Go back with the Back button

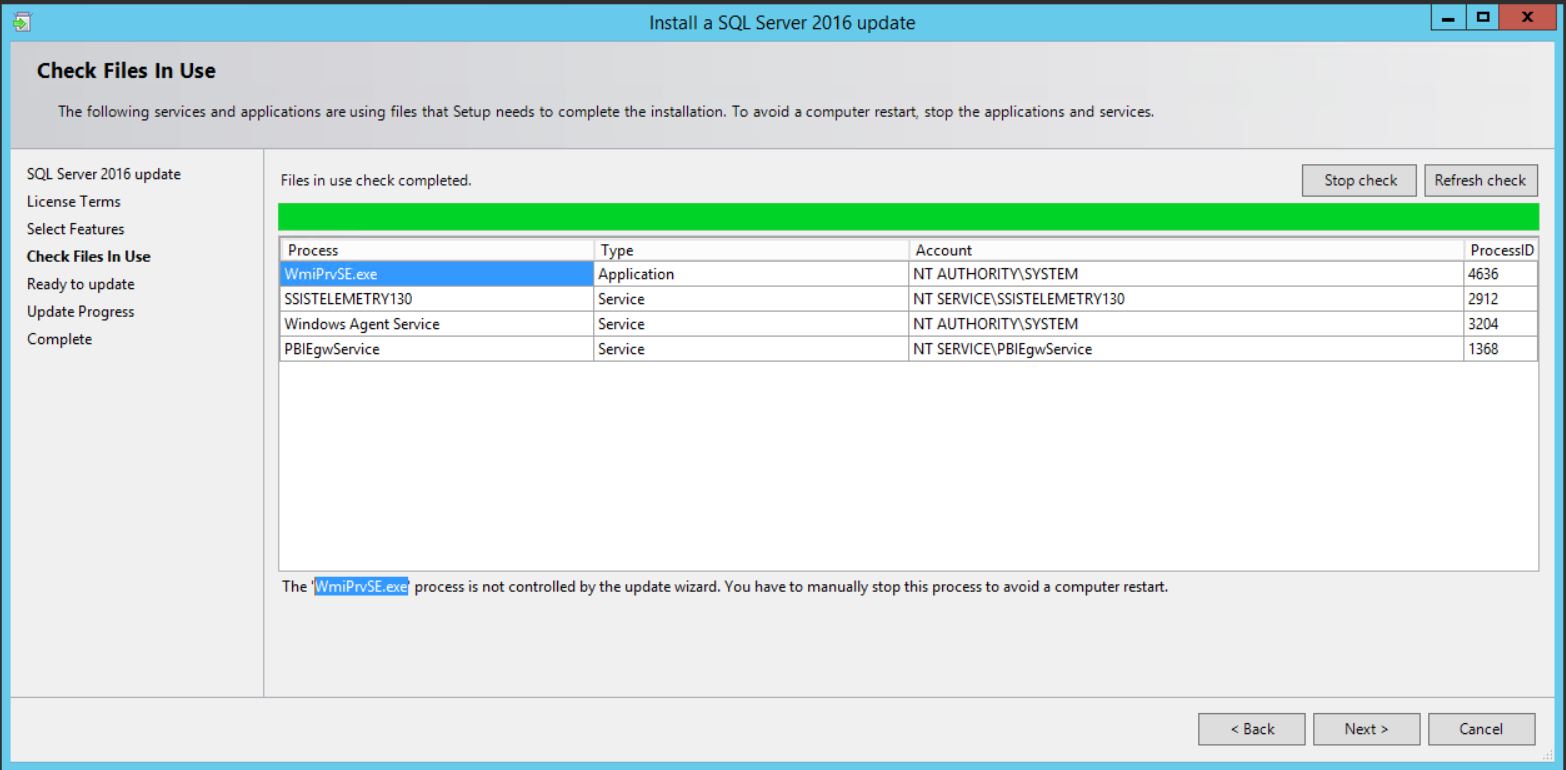click(1251, 729)
